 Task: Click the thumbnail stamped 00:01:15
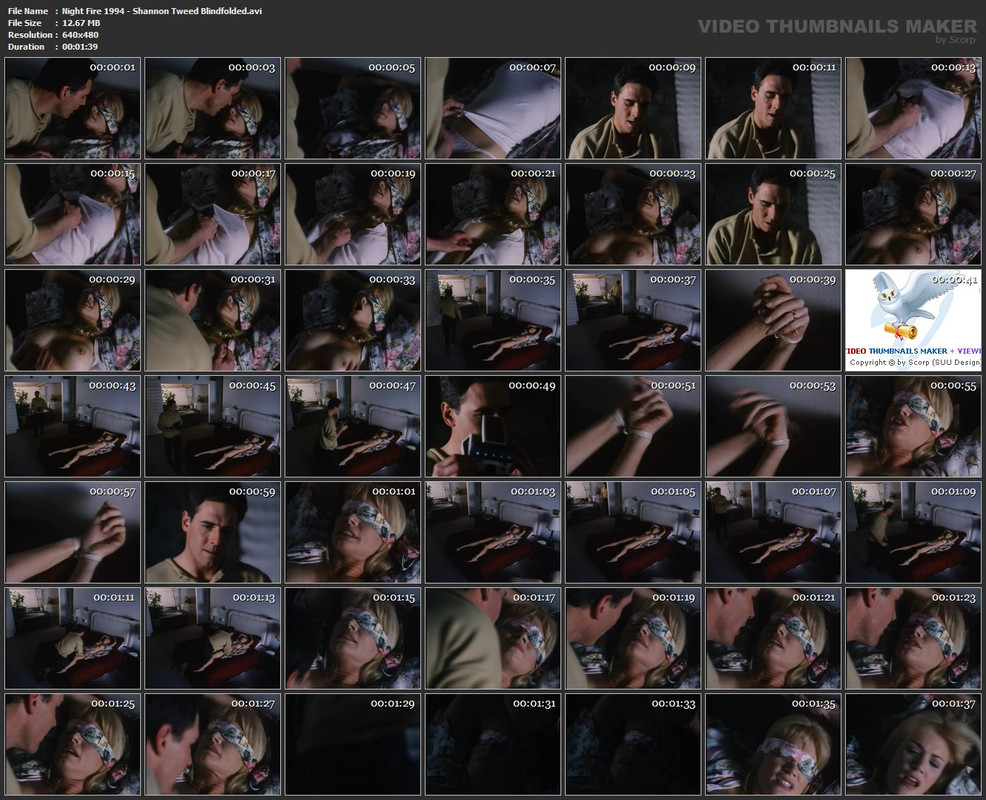(353, 638)
